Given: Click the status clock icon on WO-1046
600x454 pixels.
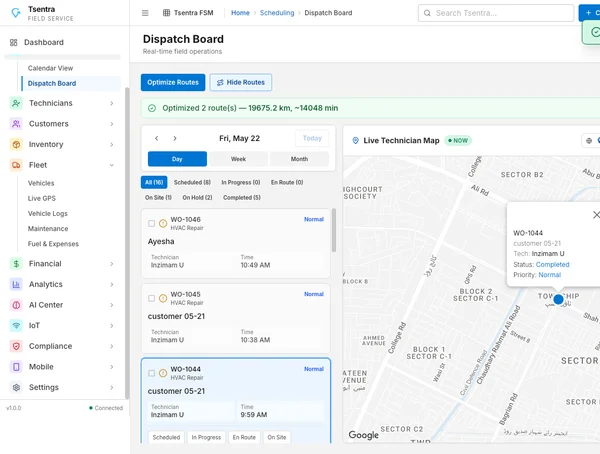Looking at the screenshot, I should pyautogui.click(x=163, y=224).
